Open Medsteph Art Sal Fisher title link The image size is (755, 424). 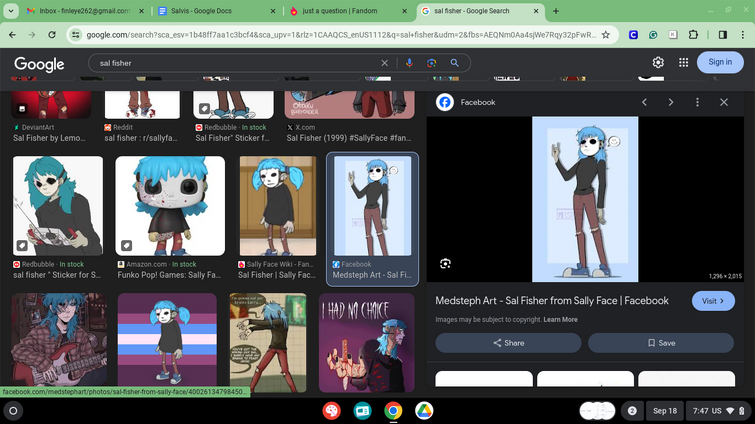tap(552, 301)
